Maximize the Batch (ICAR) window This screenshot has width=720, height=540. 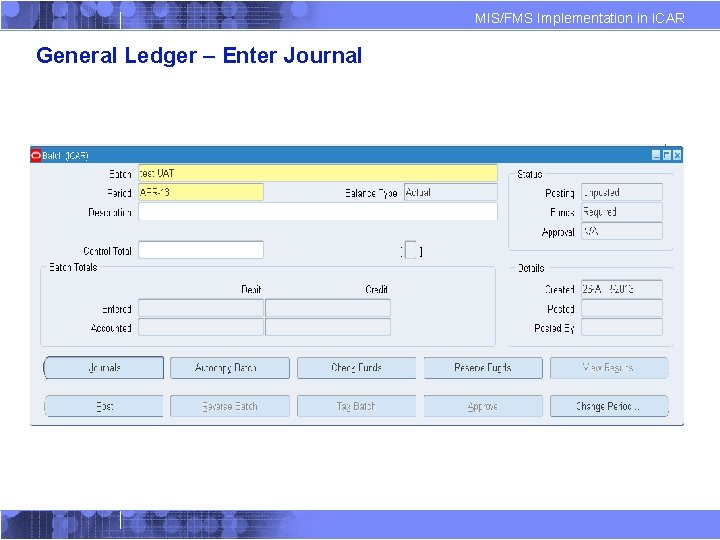pyautogui.click(x=667, y=155)
